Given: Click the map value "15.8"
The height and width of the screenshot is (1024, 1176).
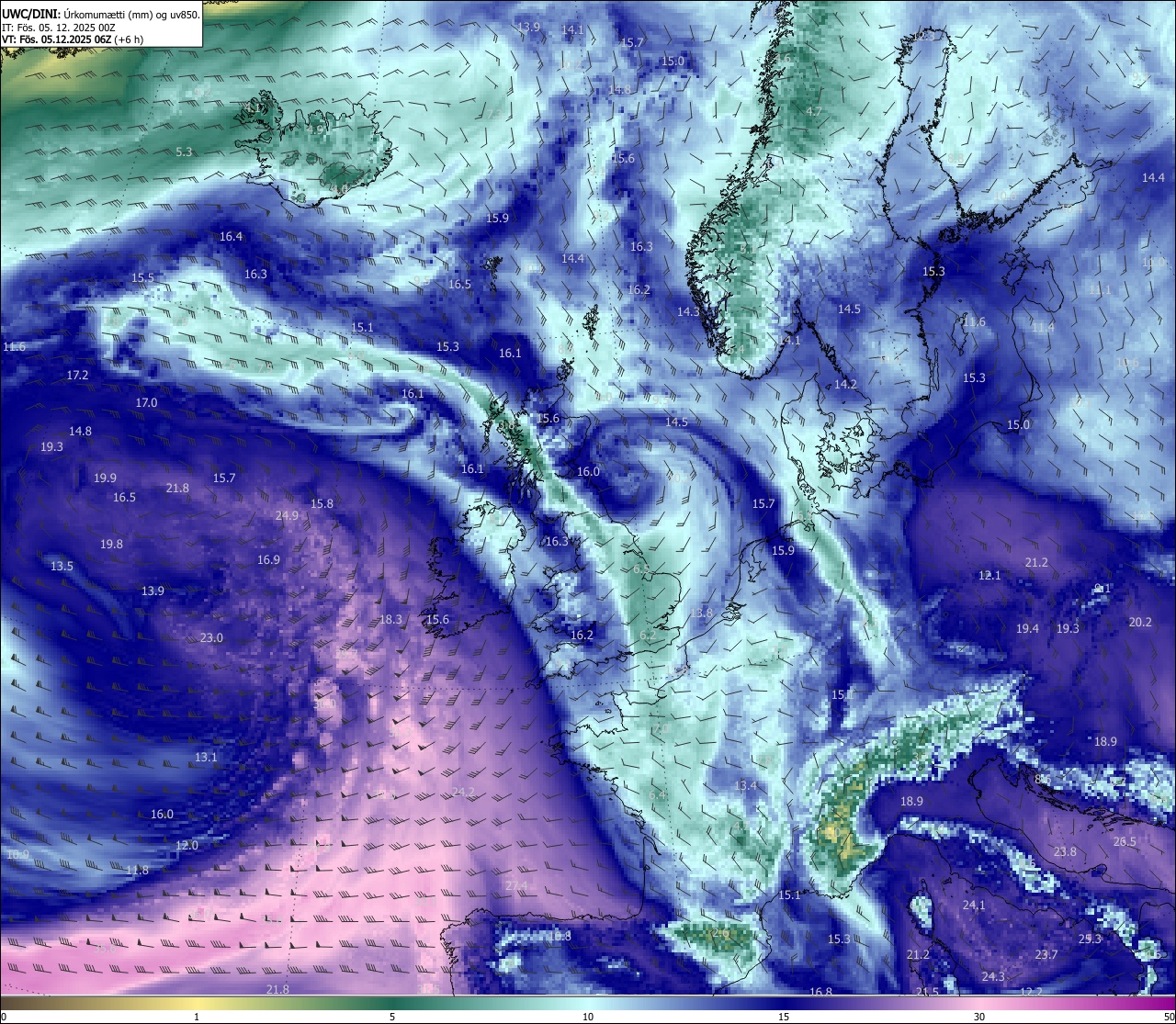Looking at the screenshot, I should point(322,503).
